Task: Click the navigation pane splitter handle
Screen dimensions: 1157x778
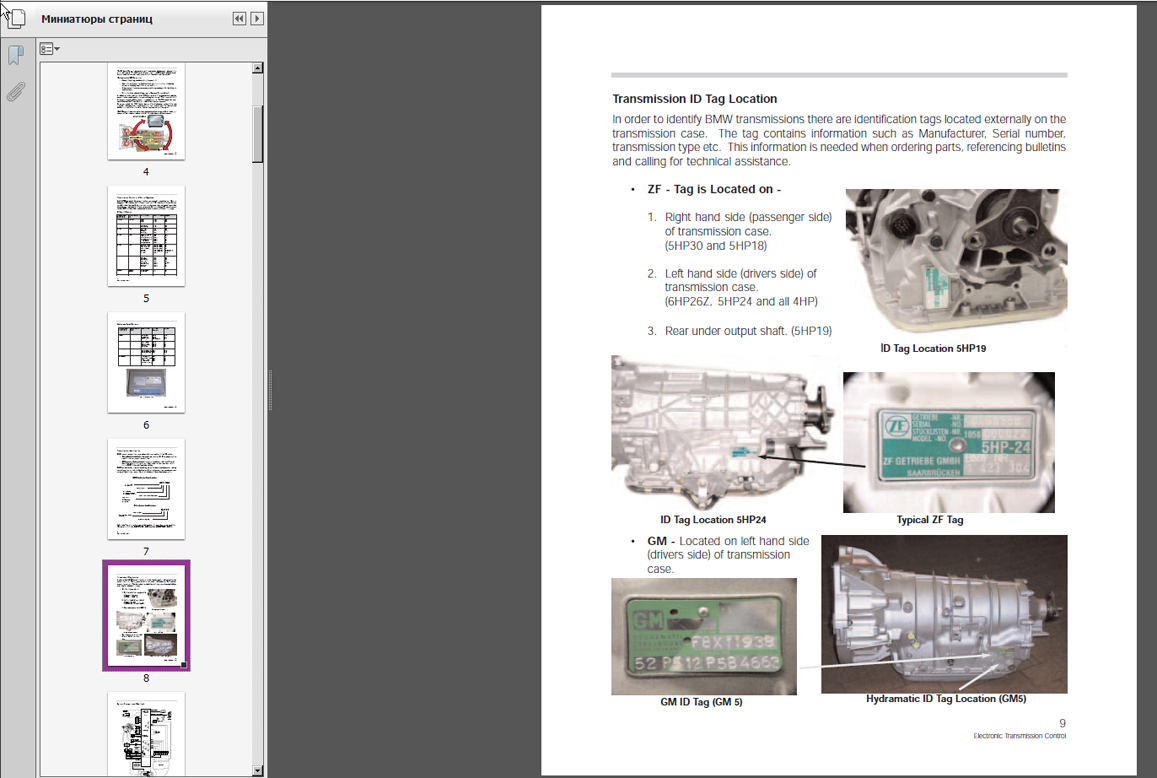Action: [x=268, y=389]
